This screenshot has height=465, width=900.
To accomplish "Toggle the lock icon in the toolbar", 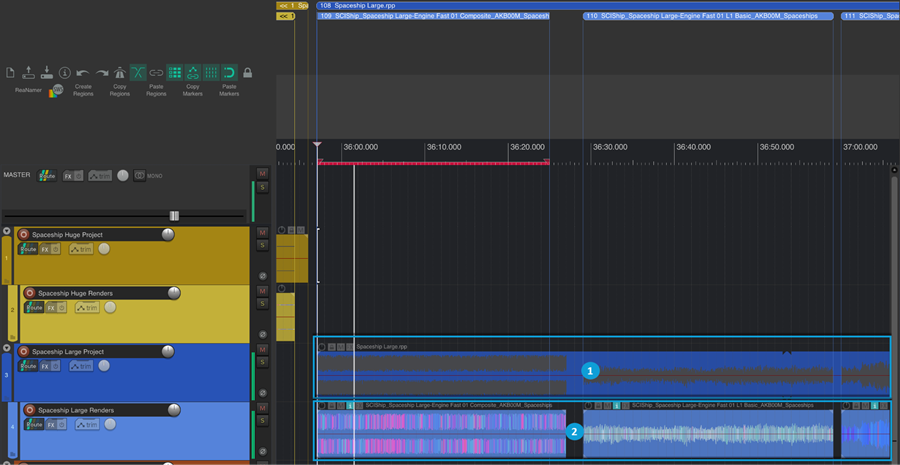I will [247, 73].
